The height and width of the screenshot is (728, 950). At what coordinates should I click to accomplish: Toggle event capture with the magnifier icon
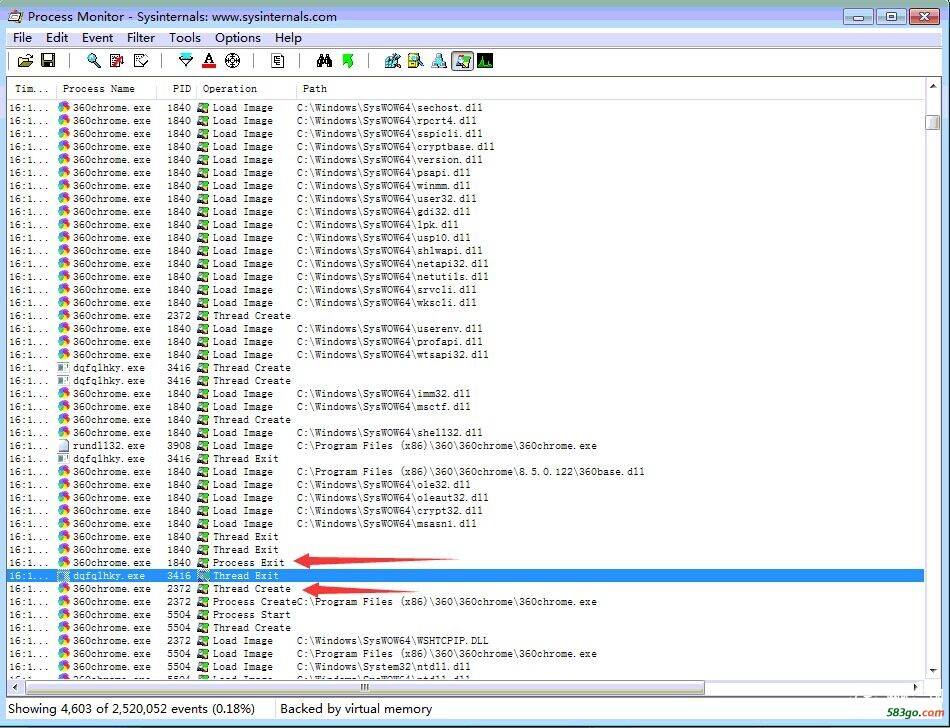coord(94,61)
